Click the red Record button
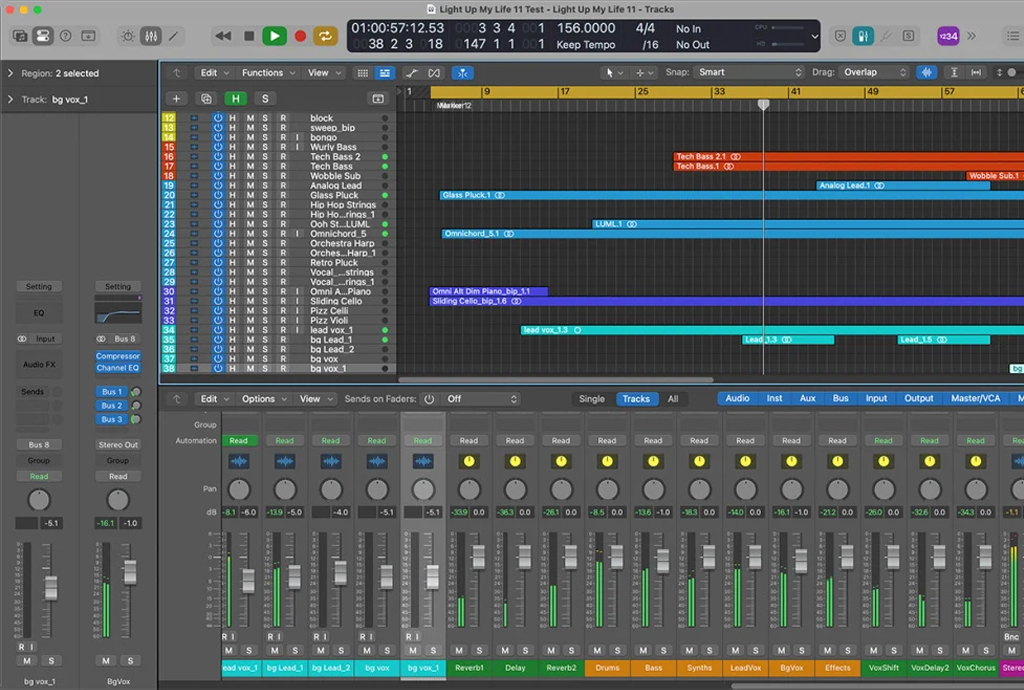This screenshot has height=690, width=1024. click(300, 36)
